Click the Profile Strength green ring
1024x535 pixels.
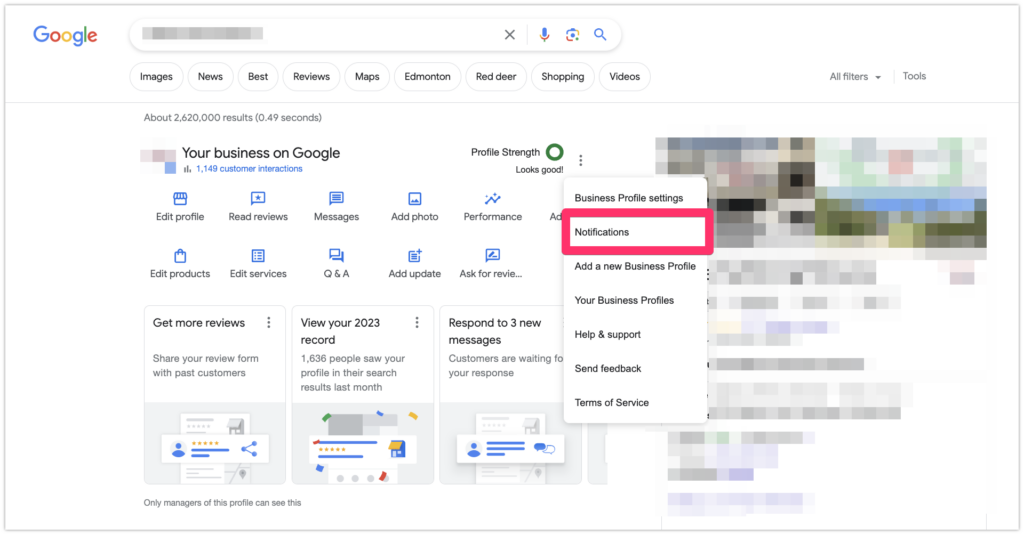pos(554,152)
